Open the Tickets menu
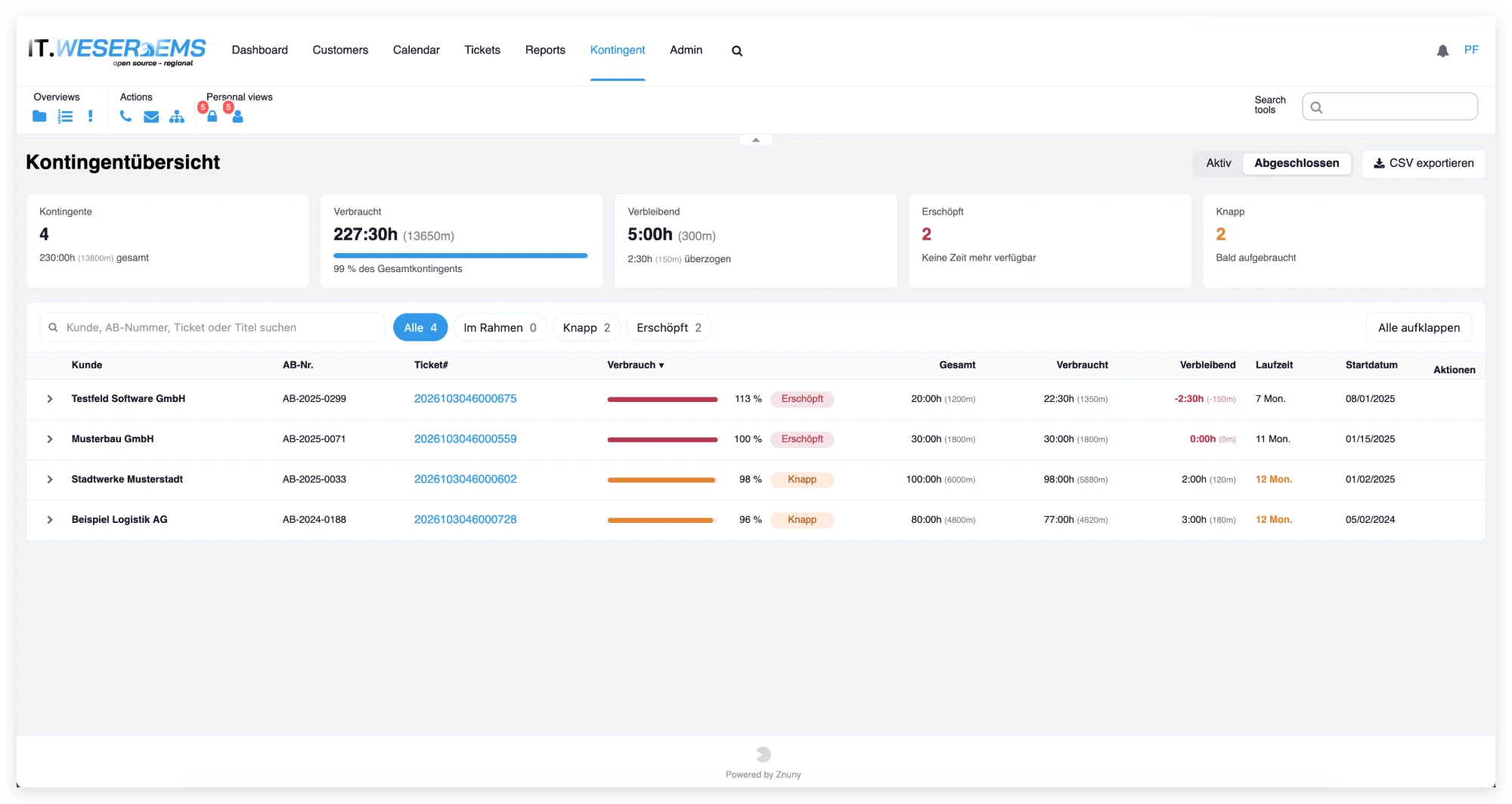The height and width of the screenshot is (804, 1512). click(482, 50)
